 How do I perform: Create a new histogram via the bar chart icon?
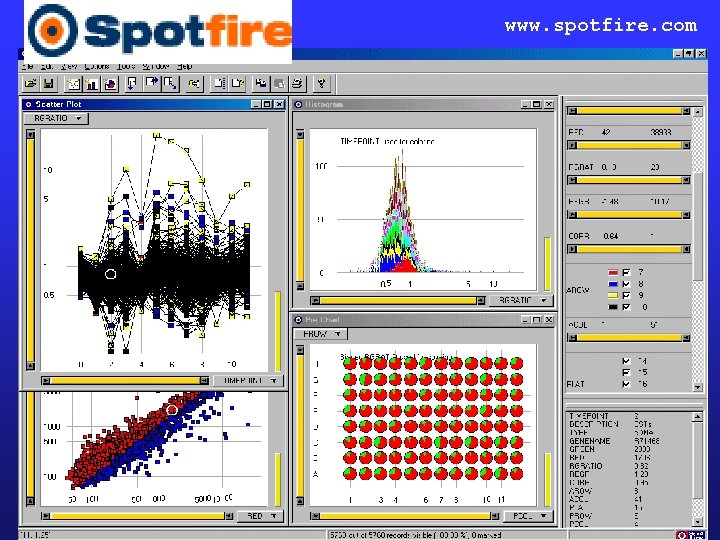pyautogui.click(x=92, y=84)
